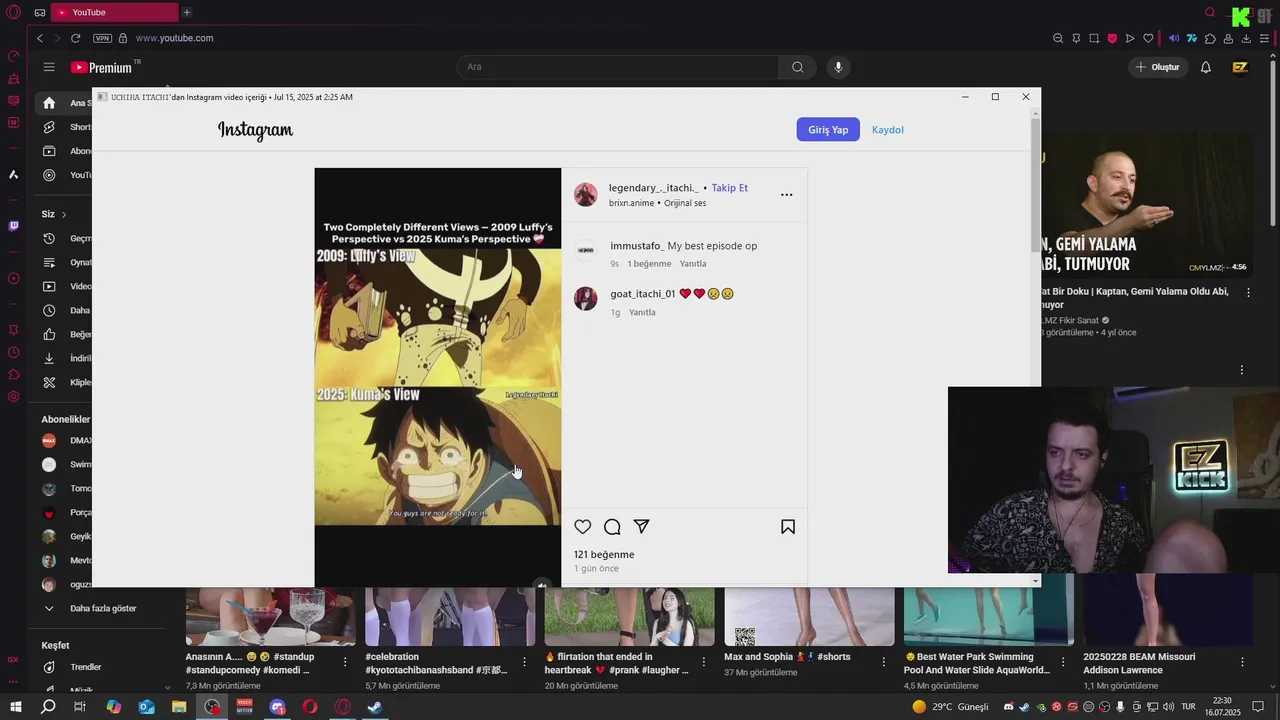Image resolution: width=1280 pixels, height=720 pixels.
Task: Open DMAX subscription channel
Action: (x=66, y=440)
